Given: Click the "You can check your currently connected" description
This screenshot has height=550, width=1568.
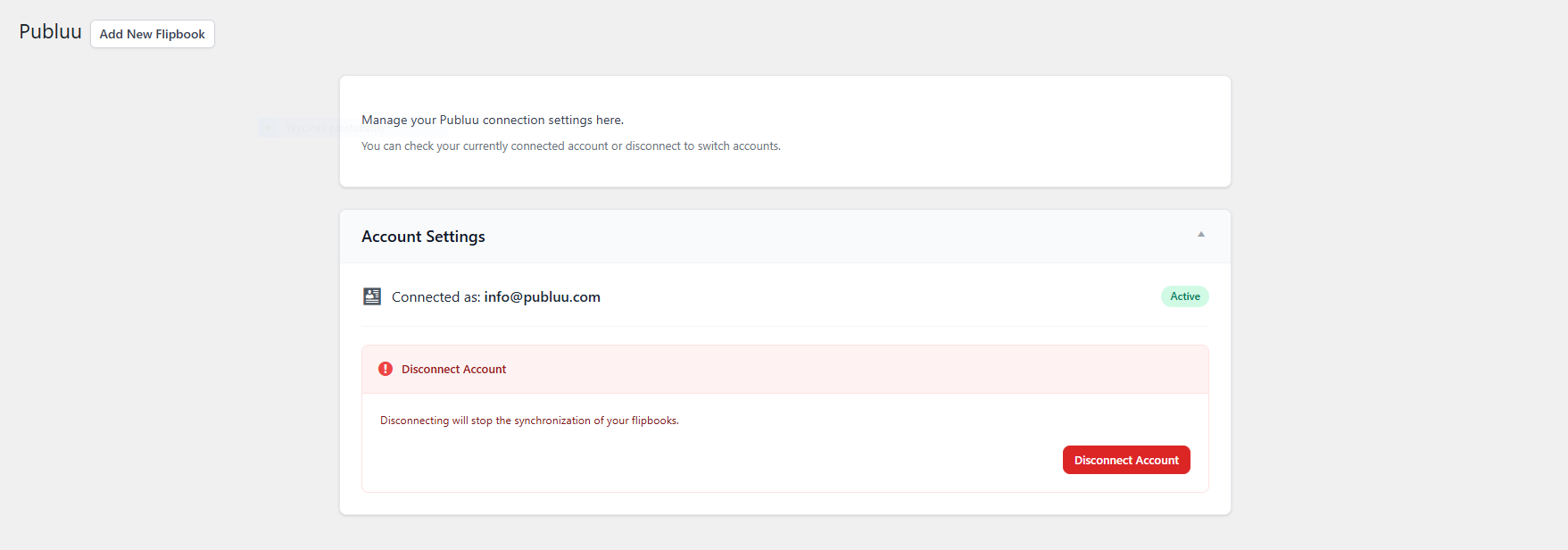Looking at the screenshot, I should (570, 146).
